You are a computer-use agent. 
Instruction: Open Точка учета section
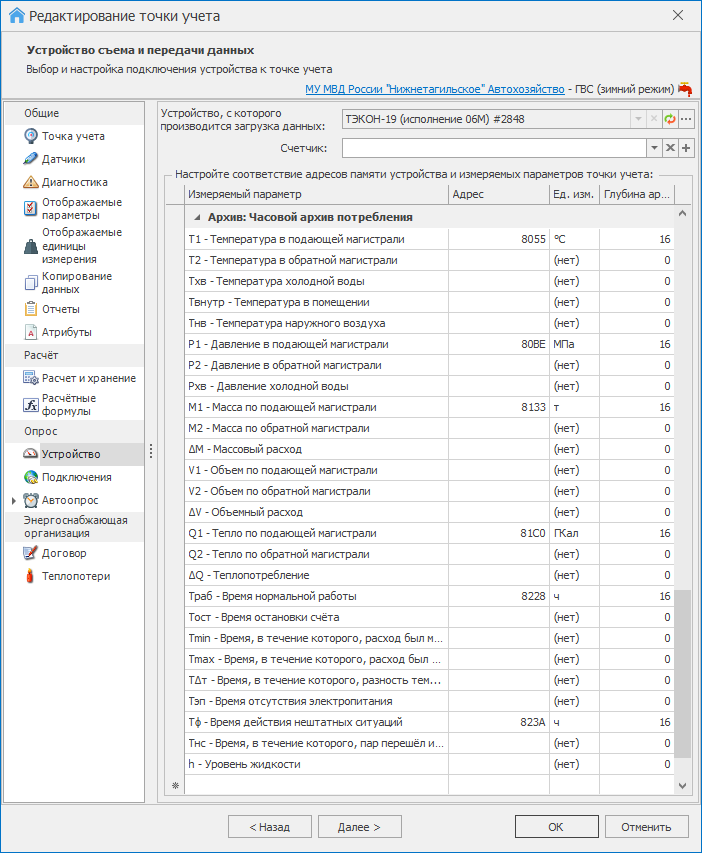click(x=73, y=136)
